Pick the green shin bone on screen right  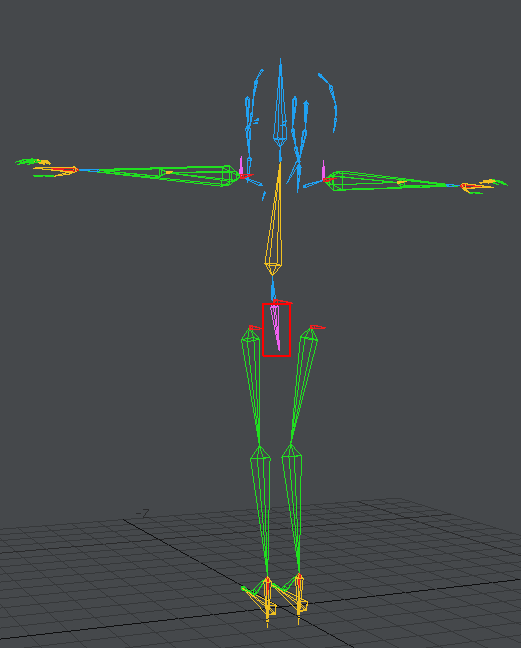click(293, 506)
